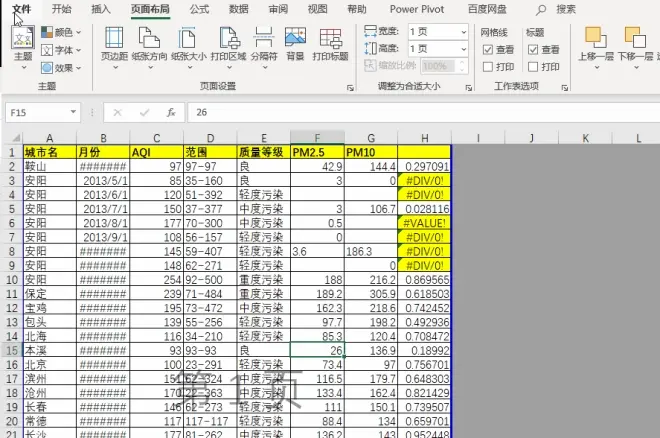Select cell containing 鞍山
Viewport: 660px width, 438px height.
click(50, 167)
